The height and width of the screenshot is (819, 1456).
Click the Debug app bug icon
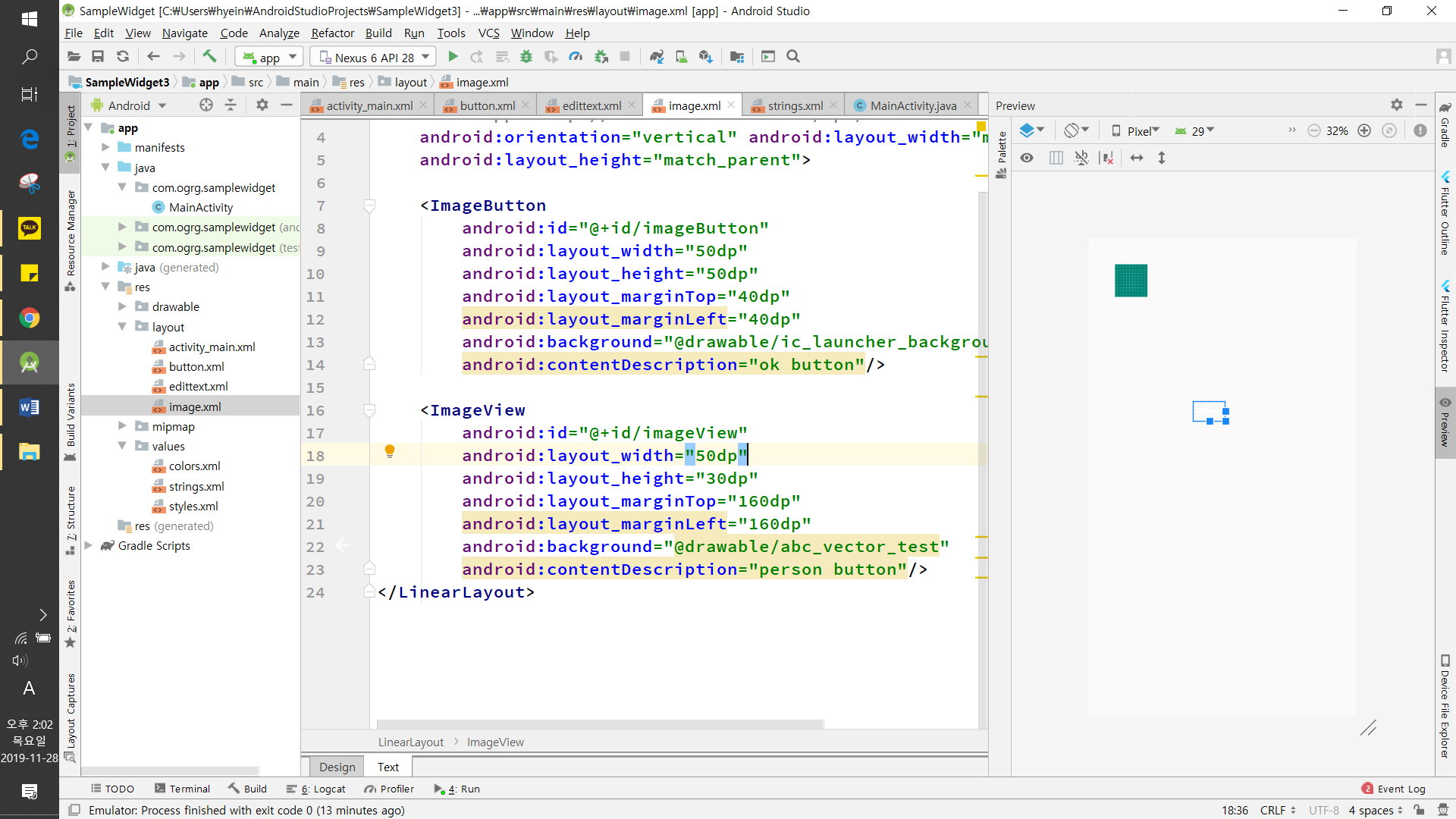pos(526,57)
